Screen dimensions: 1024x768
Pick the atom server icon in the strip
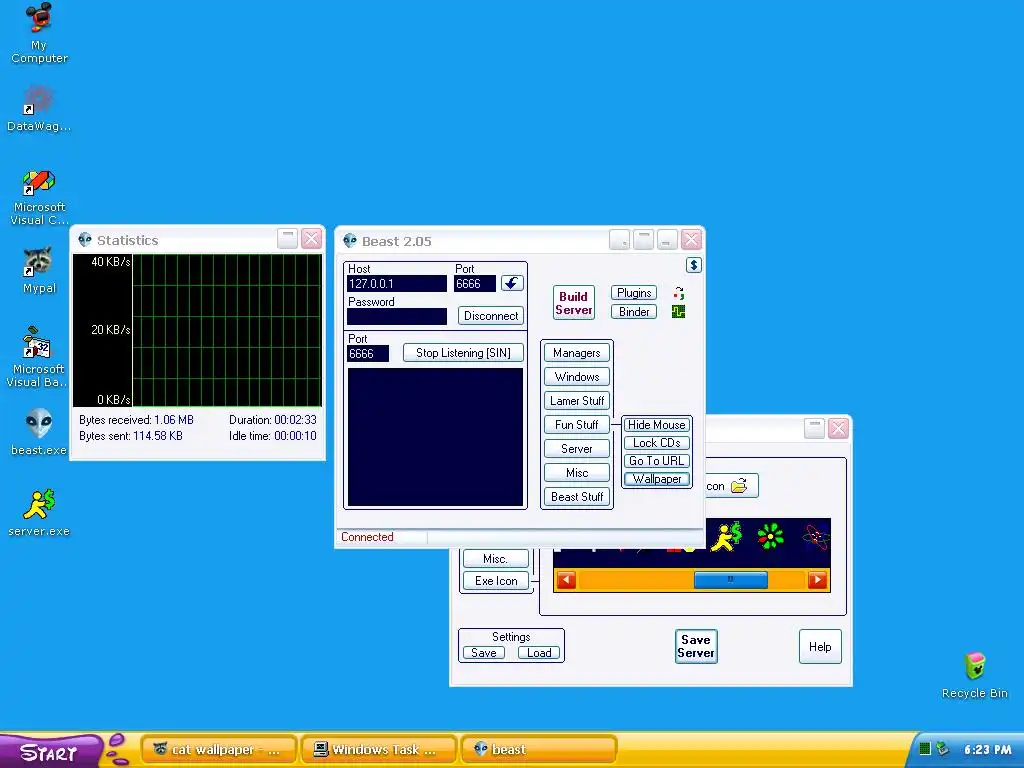click(x=816, y=537)
